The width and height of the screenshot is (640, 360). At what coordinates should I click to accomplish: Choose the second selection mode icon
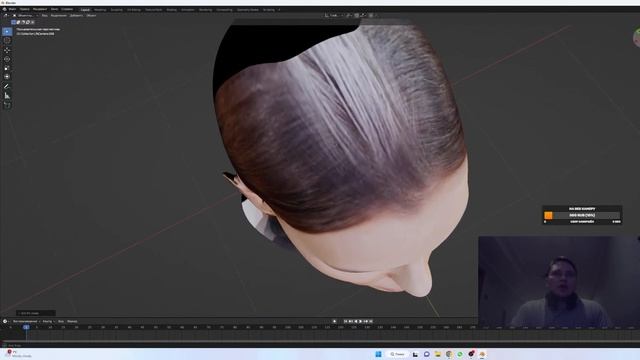click(x=18, y=22)
